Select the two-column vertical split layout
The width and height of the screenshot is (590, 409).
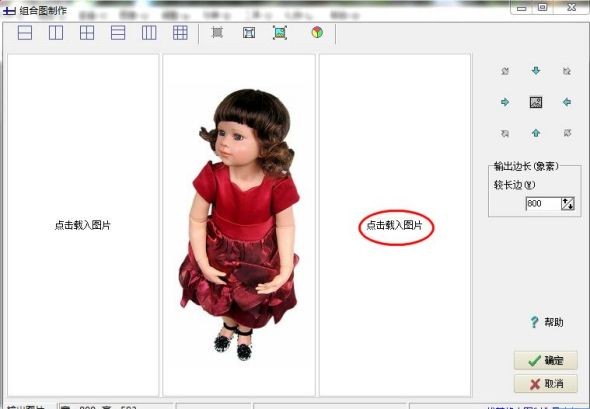(x=56, y=33)
